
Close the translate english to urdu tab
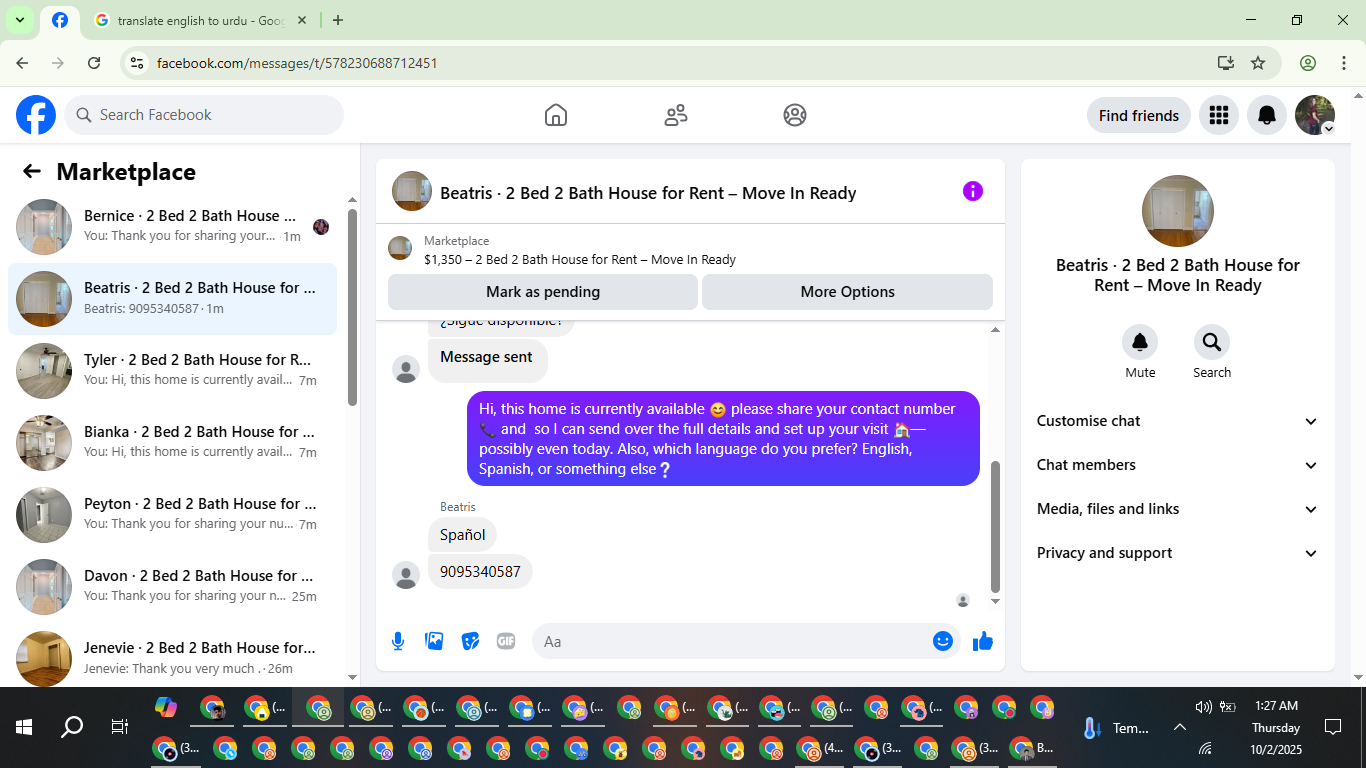304,20
